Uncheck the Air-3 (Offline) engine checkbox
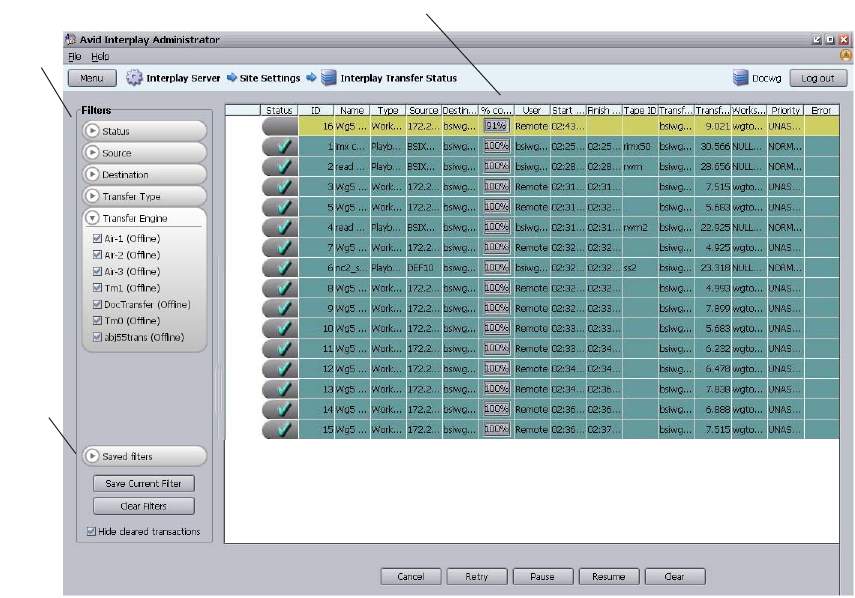Screen dimensions: 855x598 pos(98,271)
